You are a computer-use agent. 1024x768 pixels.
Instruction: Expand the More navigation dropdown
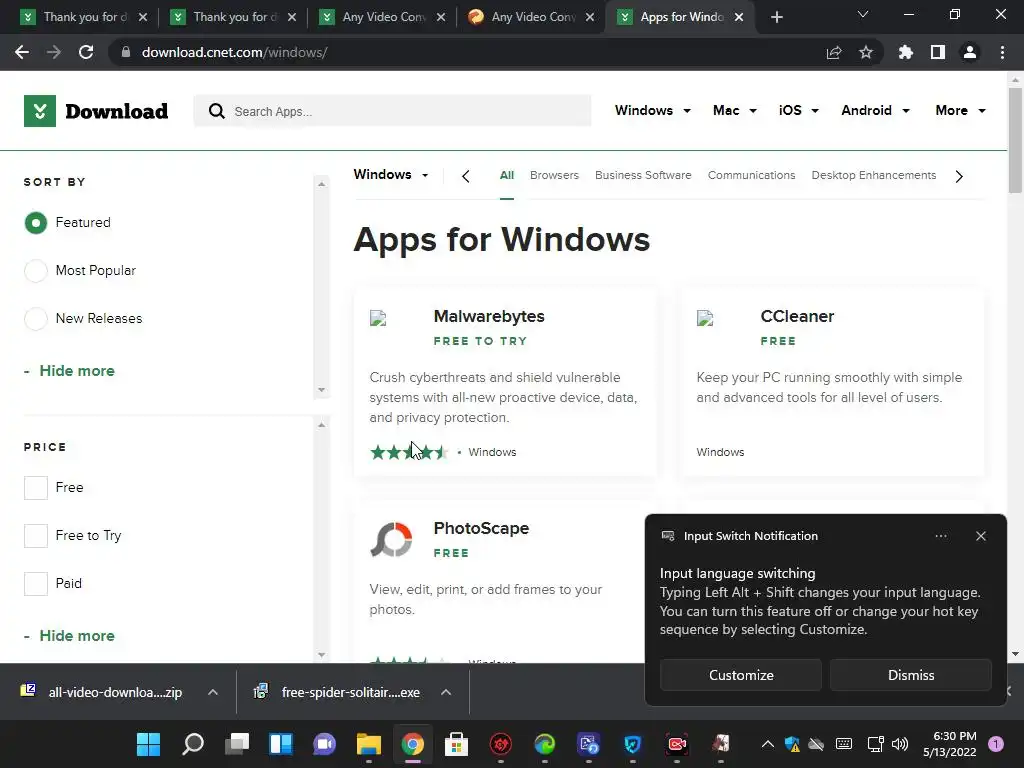click(x=960, y=110)
